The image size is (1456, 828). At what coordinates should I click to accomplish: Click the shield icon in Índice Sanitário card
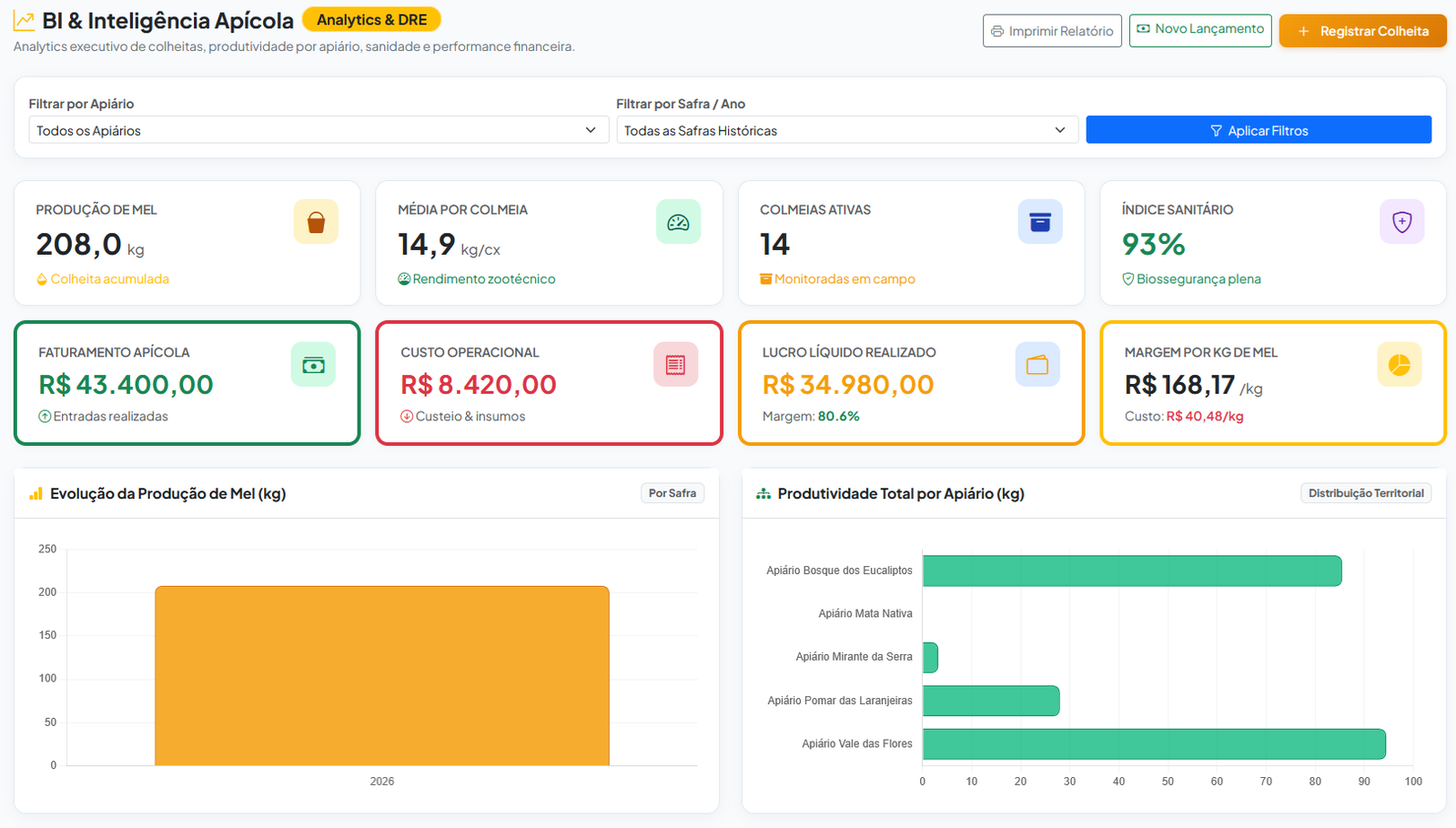[1402, 222]
